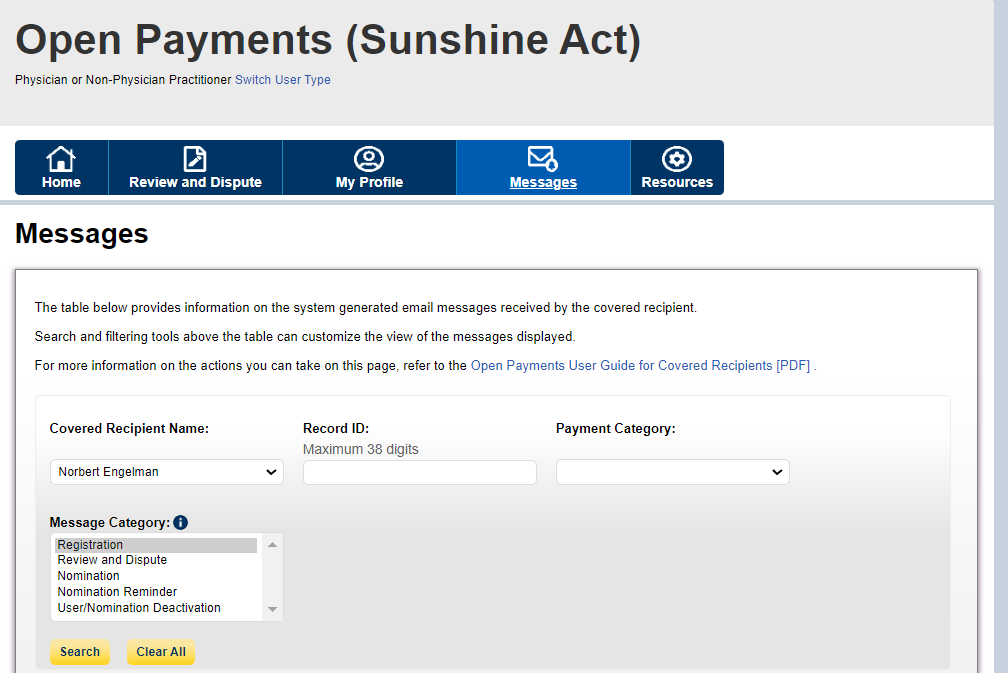Click the My Profile person icon
1008x673 pixels.
369,159
